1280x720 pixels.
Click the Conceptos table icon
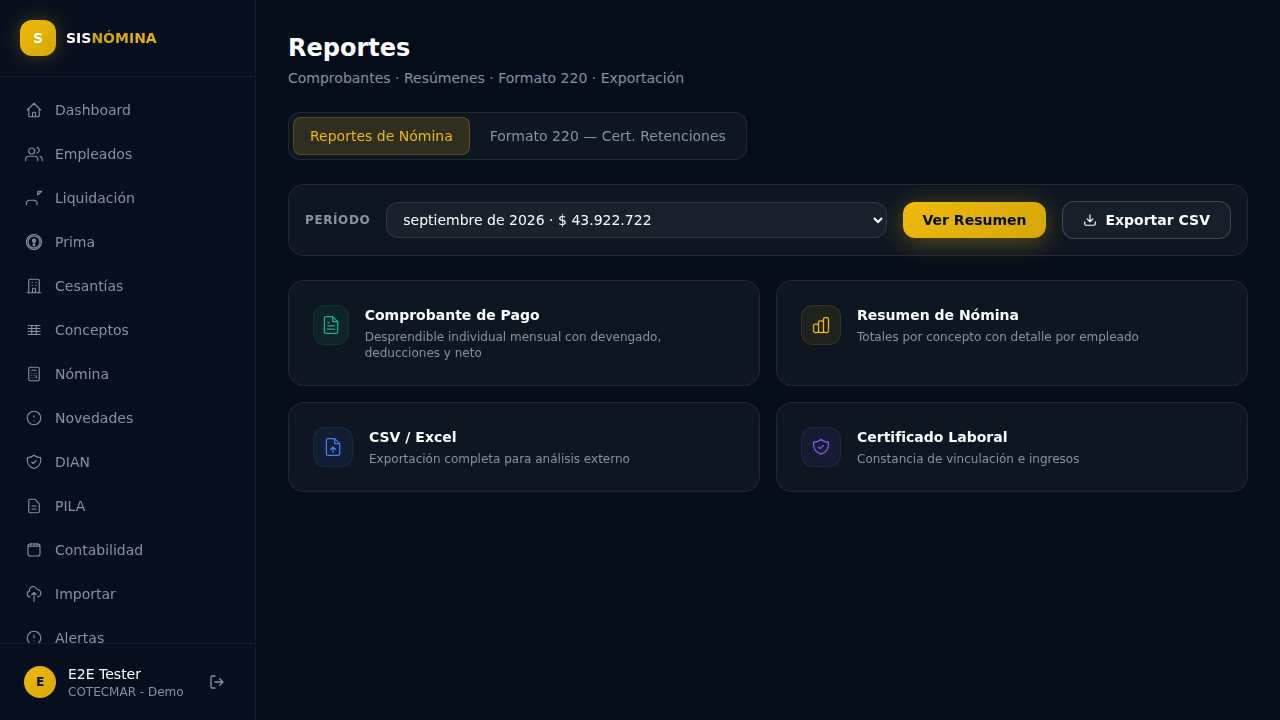[x=34, y=330]
